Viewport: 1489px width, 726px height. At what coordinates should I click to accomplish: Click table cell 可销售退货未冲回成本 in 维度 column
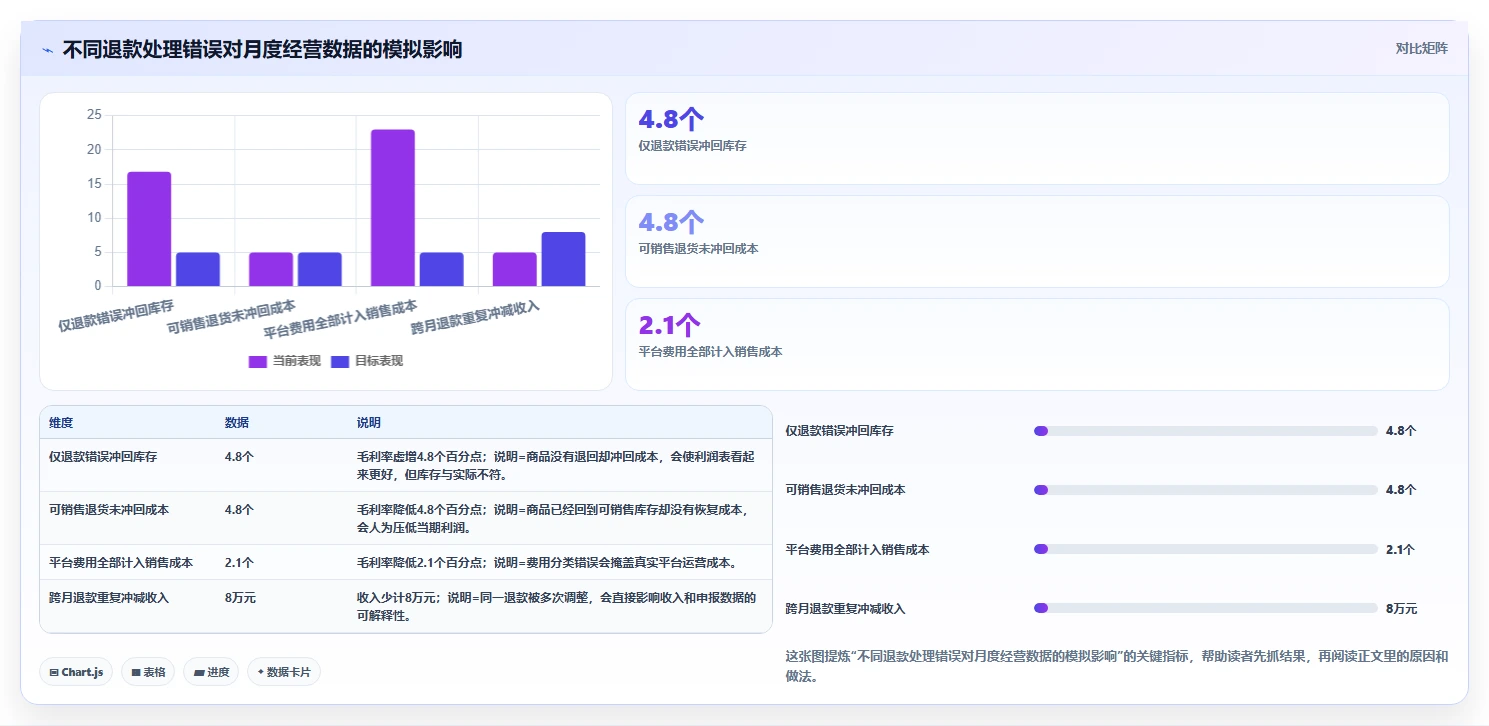click(109, 509)
